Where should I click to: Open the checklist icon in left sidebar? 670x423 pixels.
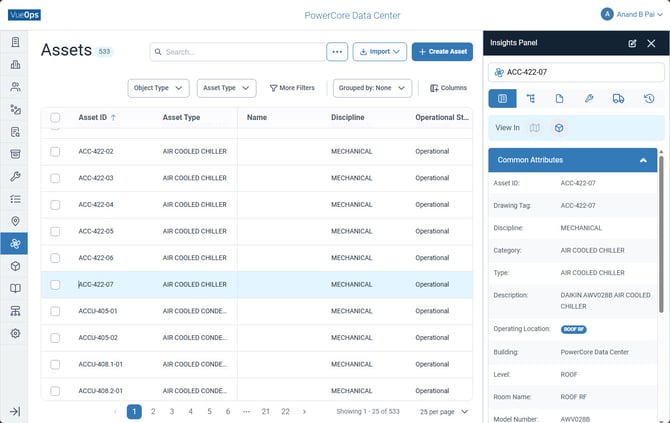coord(15,199)
